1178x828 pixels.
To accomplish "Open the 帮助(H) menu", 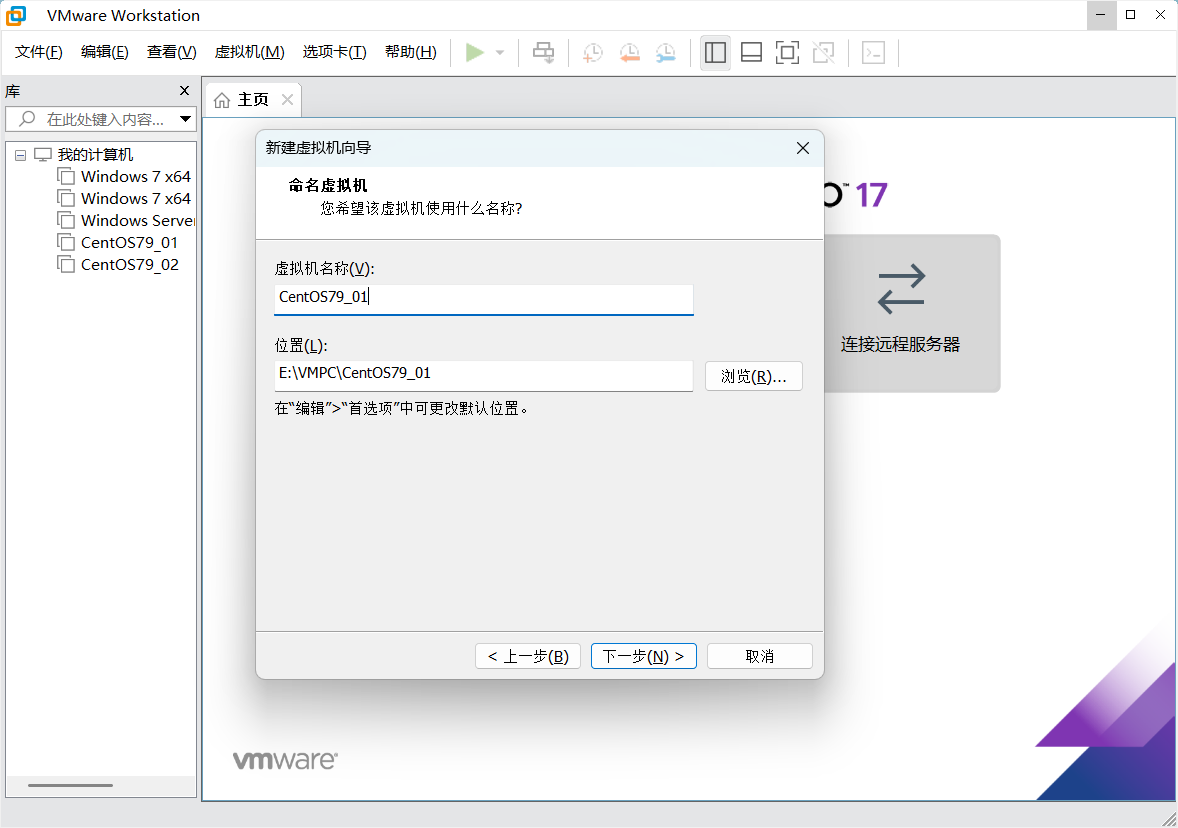I will [x=410, y=52].
